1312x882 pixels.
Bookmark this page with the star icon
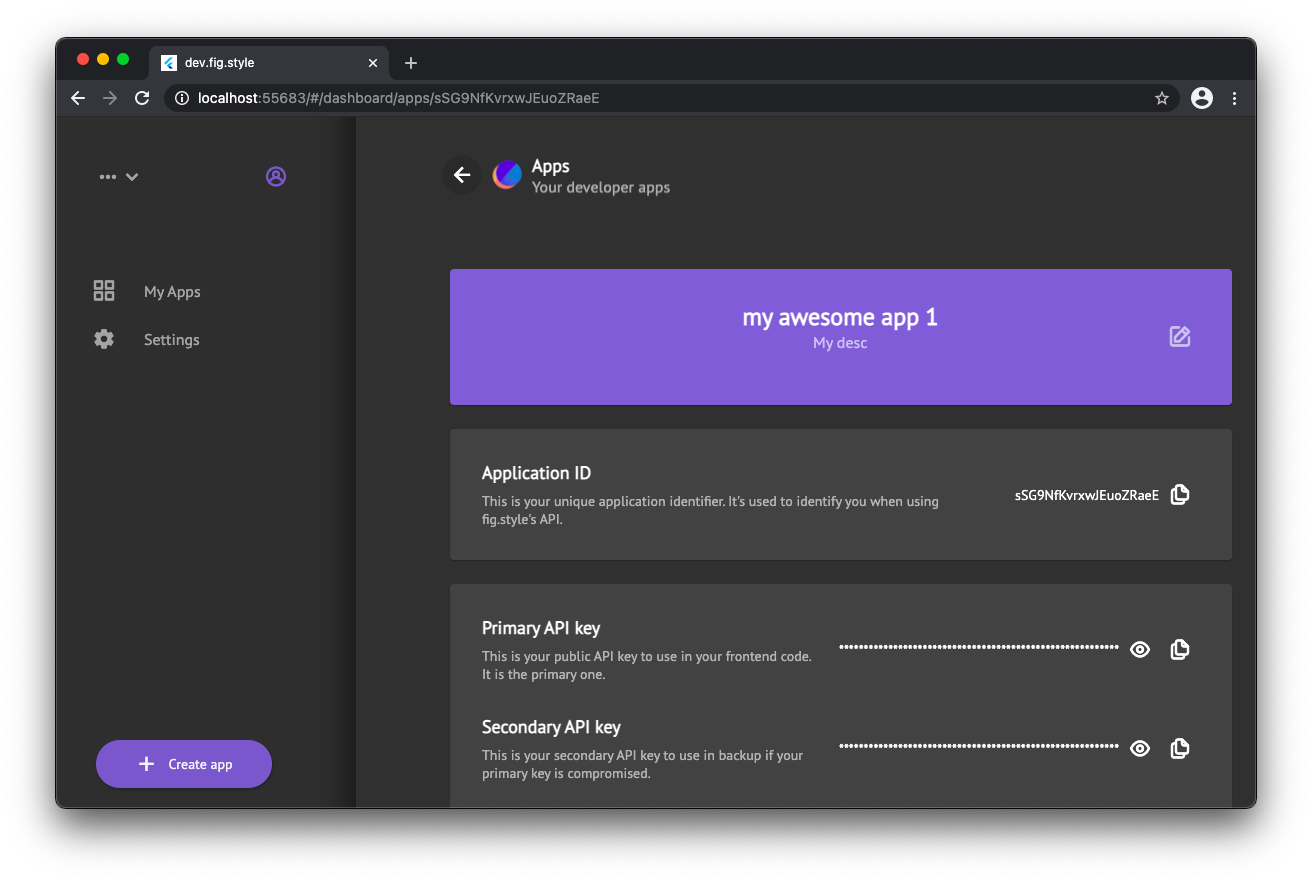[1161, 98]
